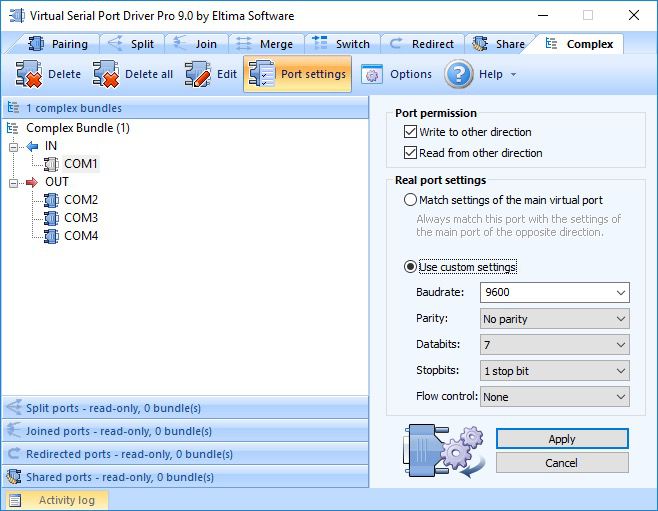Viewport: 658px width, 511px height.
Task: Switch to the Switch tab
Action: tap(342, 44)
